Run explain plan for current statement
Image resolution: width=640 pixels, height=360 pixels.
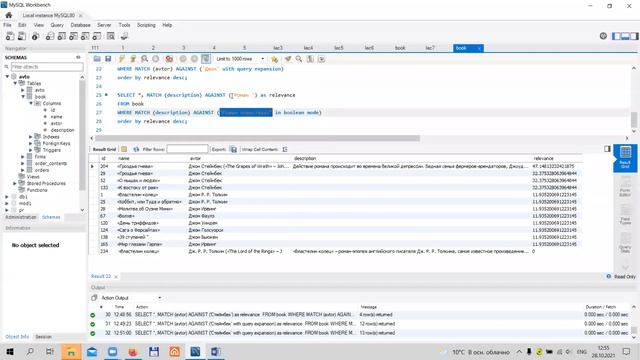point(144,59)
